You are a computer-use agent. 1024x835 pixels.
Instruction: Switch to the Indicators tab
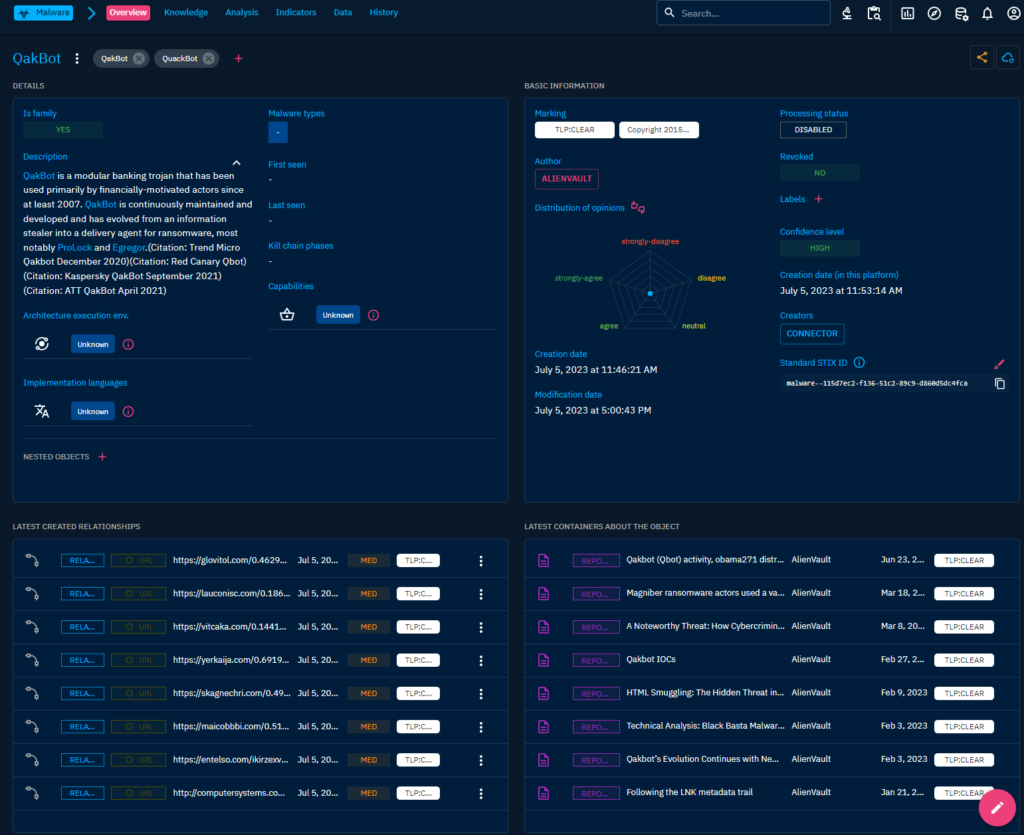(x=295, y=13)
